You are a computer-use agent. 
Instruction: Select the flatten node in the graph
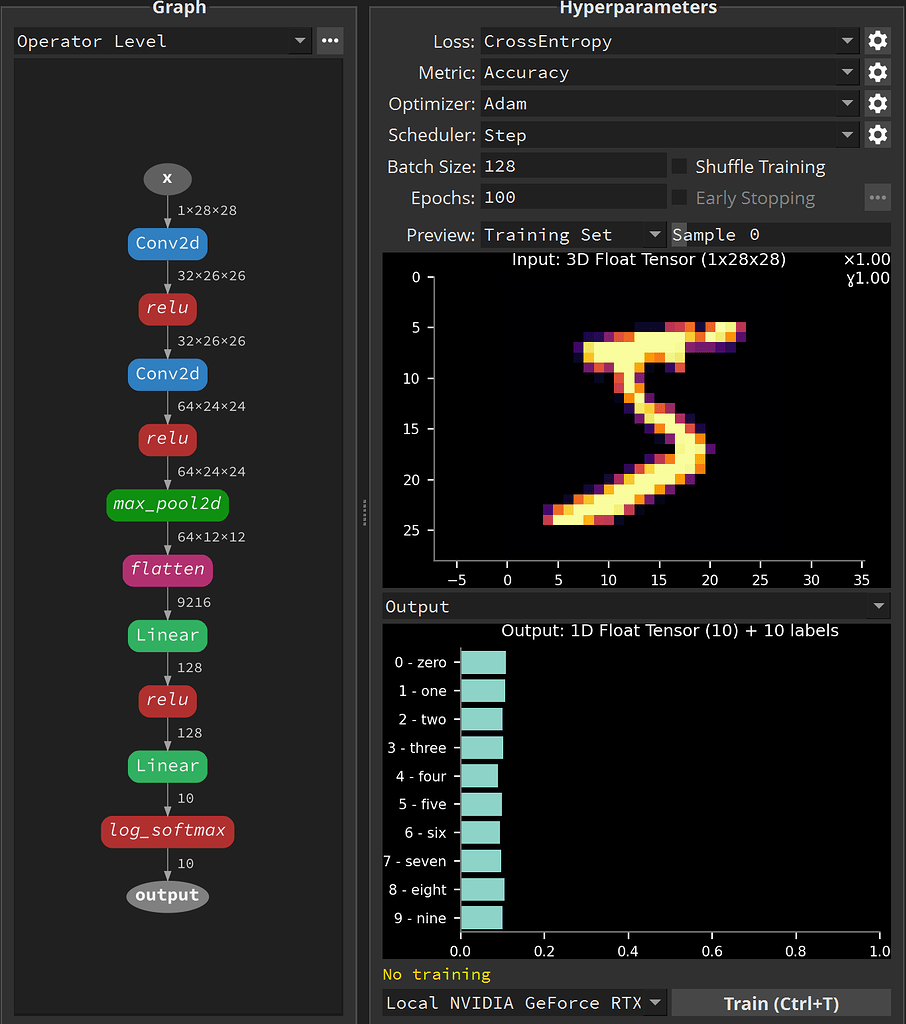[167, 570]
